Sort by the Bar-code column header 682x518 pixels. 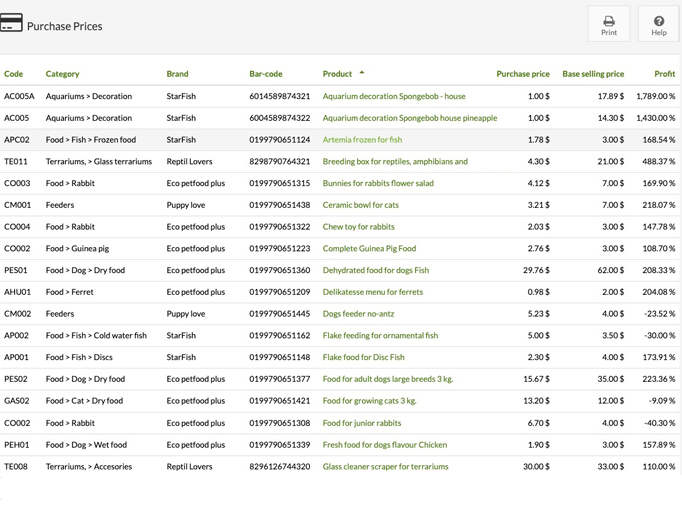coord(266,74)
